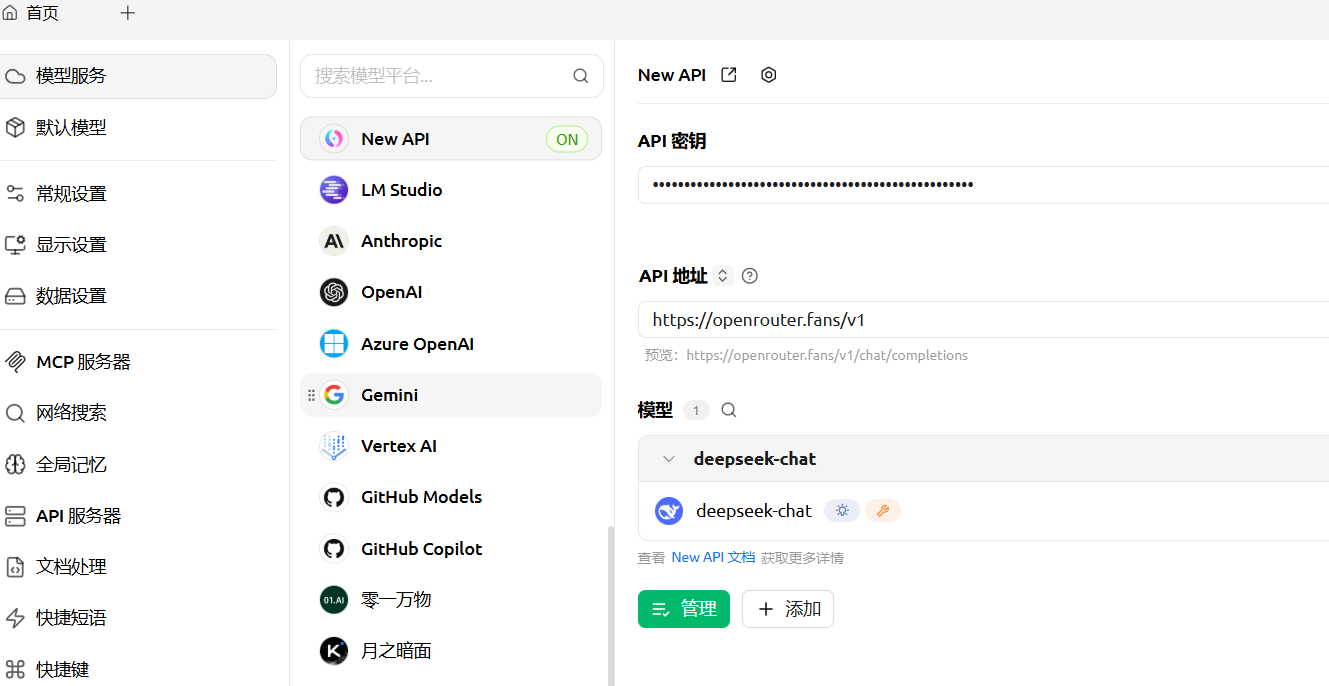Click the model search magnifier icon

point(729,410)
